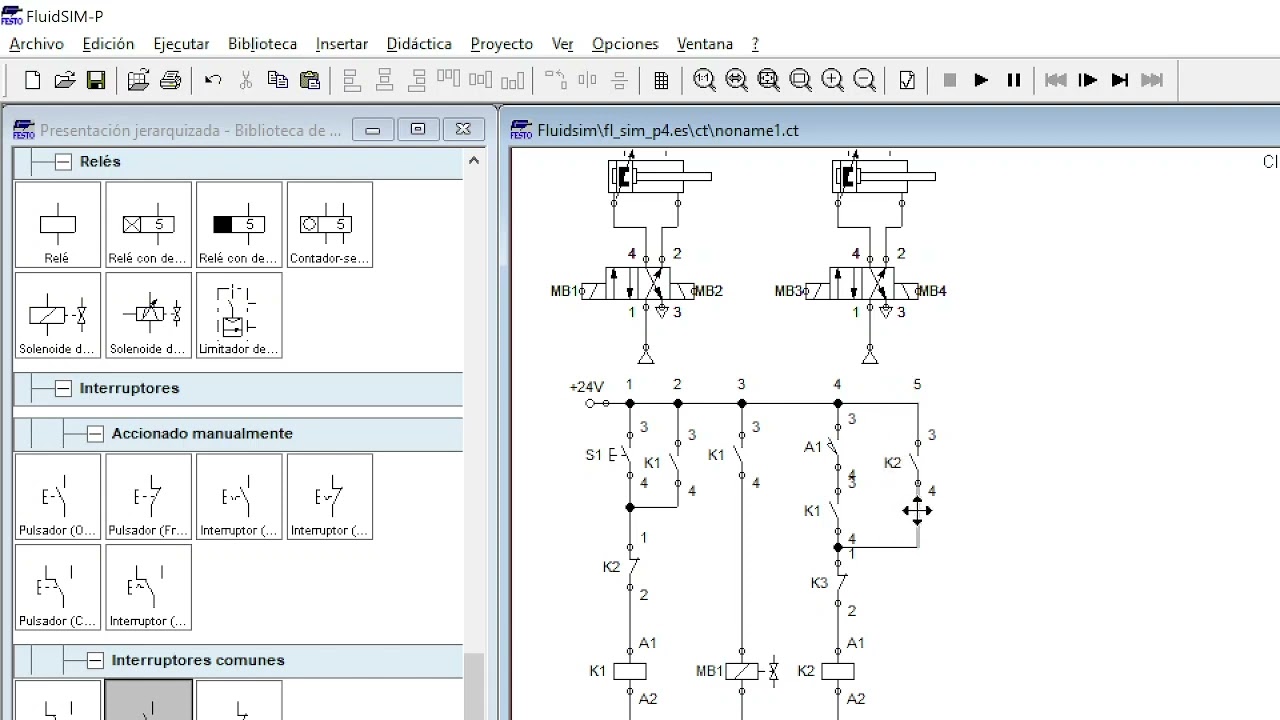Paste from clipboard using toolbar icon
This screenshot has width=1280, height=720.
coord(310,81)
